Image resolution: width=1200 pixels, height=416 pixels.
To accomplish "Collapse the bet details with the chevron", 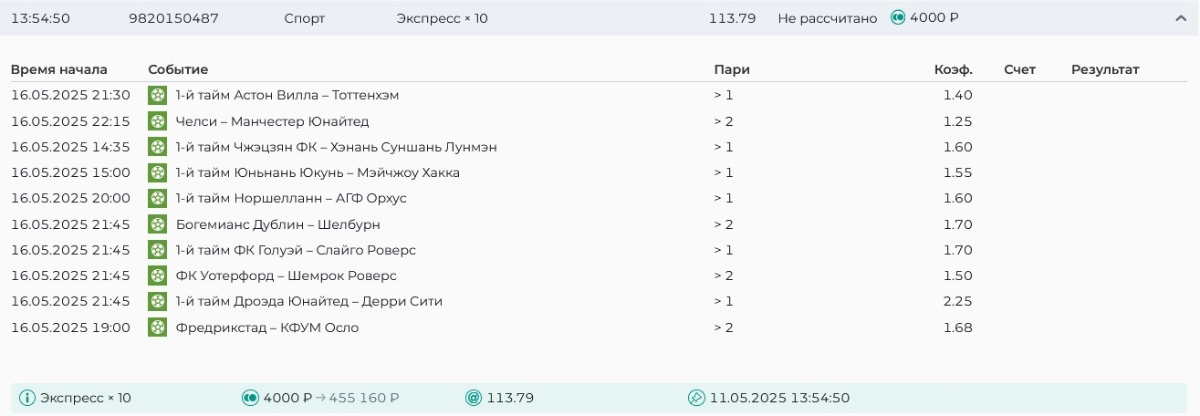I will (x=1180, y=18).
